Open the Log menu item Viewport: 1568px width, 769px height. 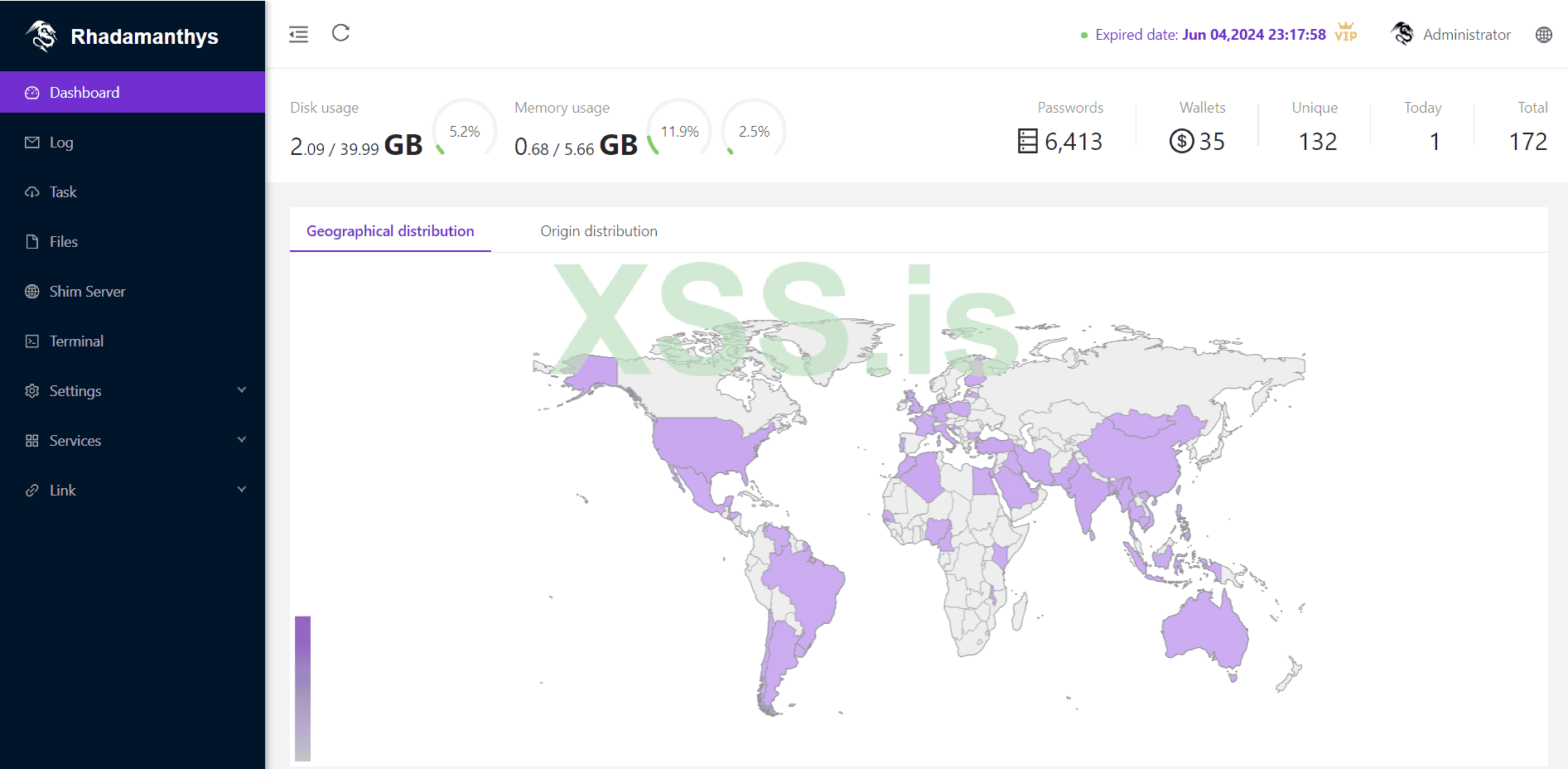(133, 143)
